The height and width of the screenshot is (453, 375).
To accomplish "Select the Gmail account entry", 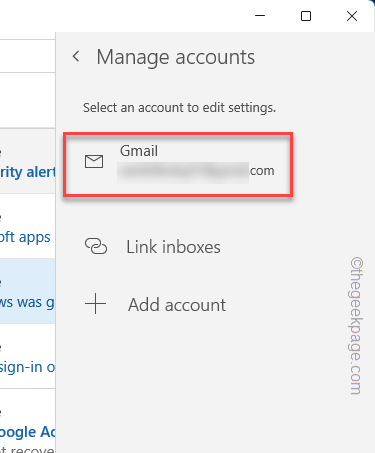I will click(x=178, y=164).
